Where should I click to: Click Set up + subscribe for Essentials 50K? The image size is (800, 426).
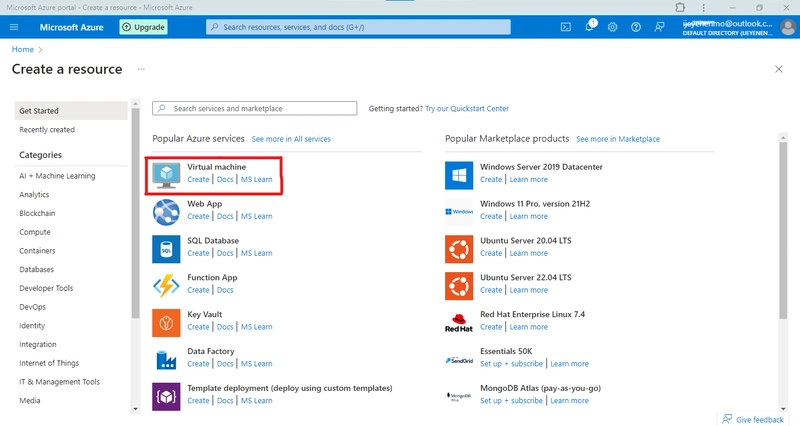(511, 364)
